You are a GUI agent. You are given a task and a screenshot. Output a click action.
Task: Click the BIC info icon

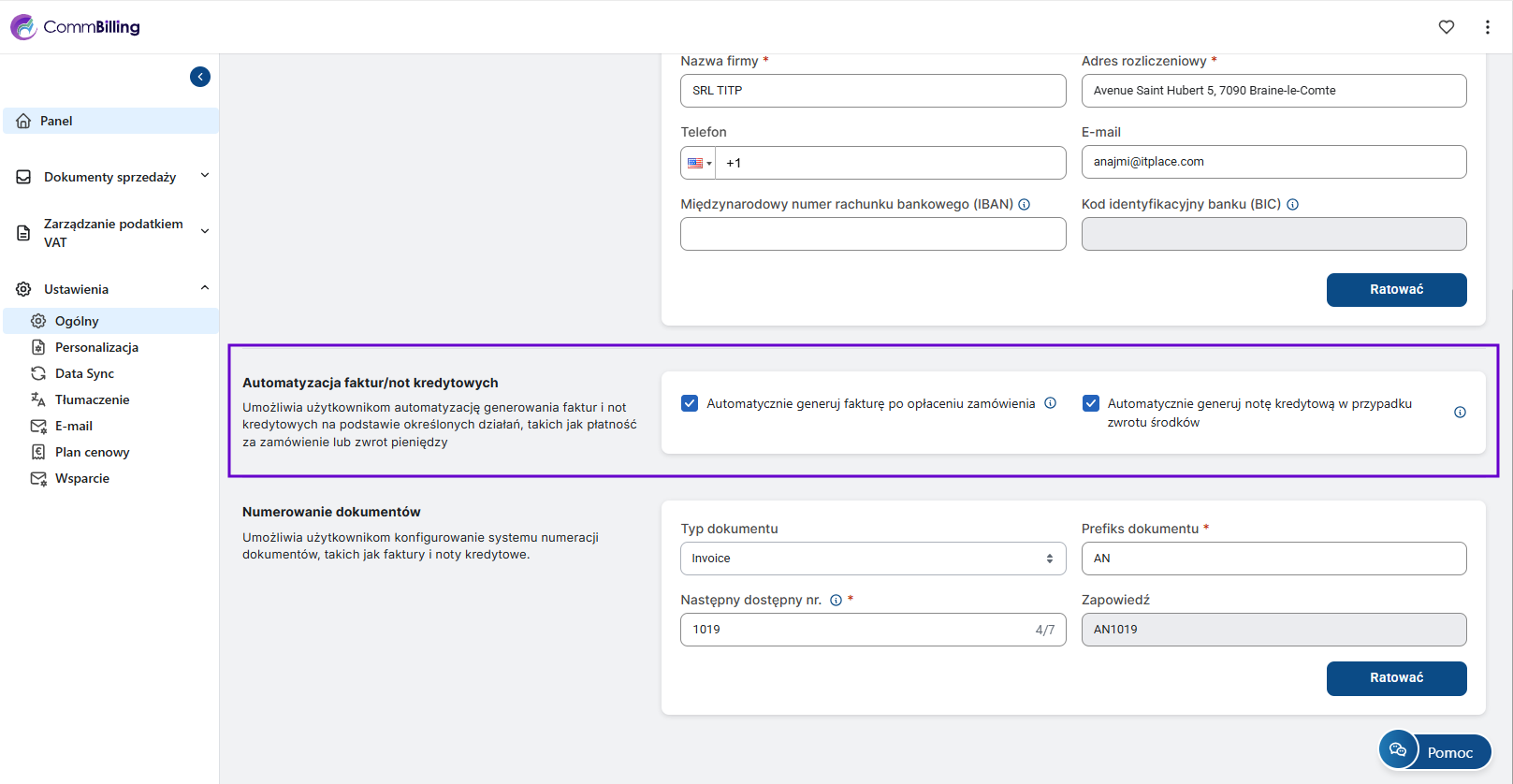1292,205
